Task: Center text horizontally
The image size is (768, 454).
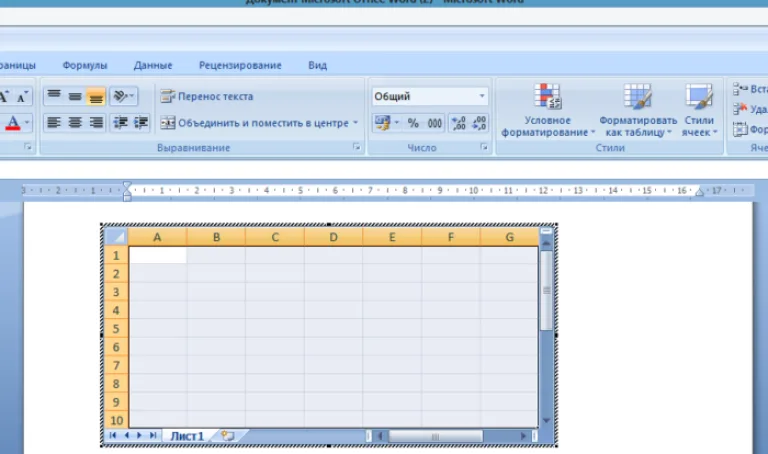Action: pyautogui.click(x=75, y=122)
